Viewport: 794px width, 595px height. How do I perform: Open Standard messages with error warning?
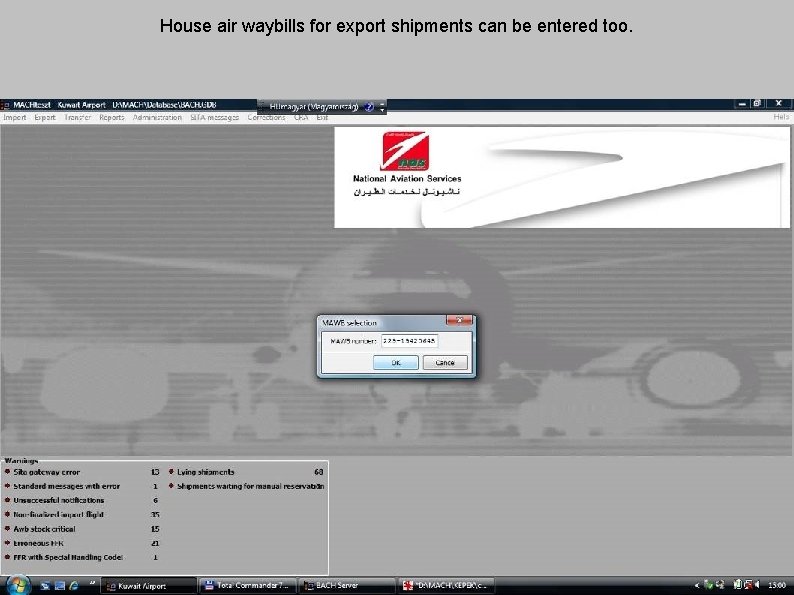(x=67, y=486)
